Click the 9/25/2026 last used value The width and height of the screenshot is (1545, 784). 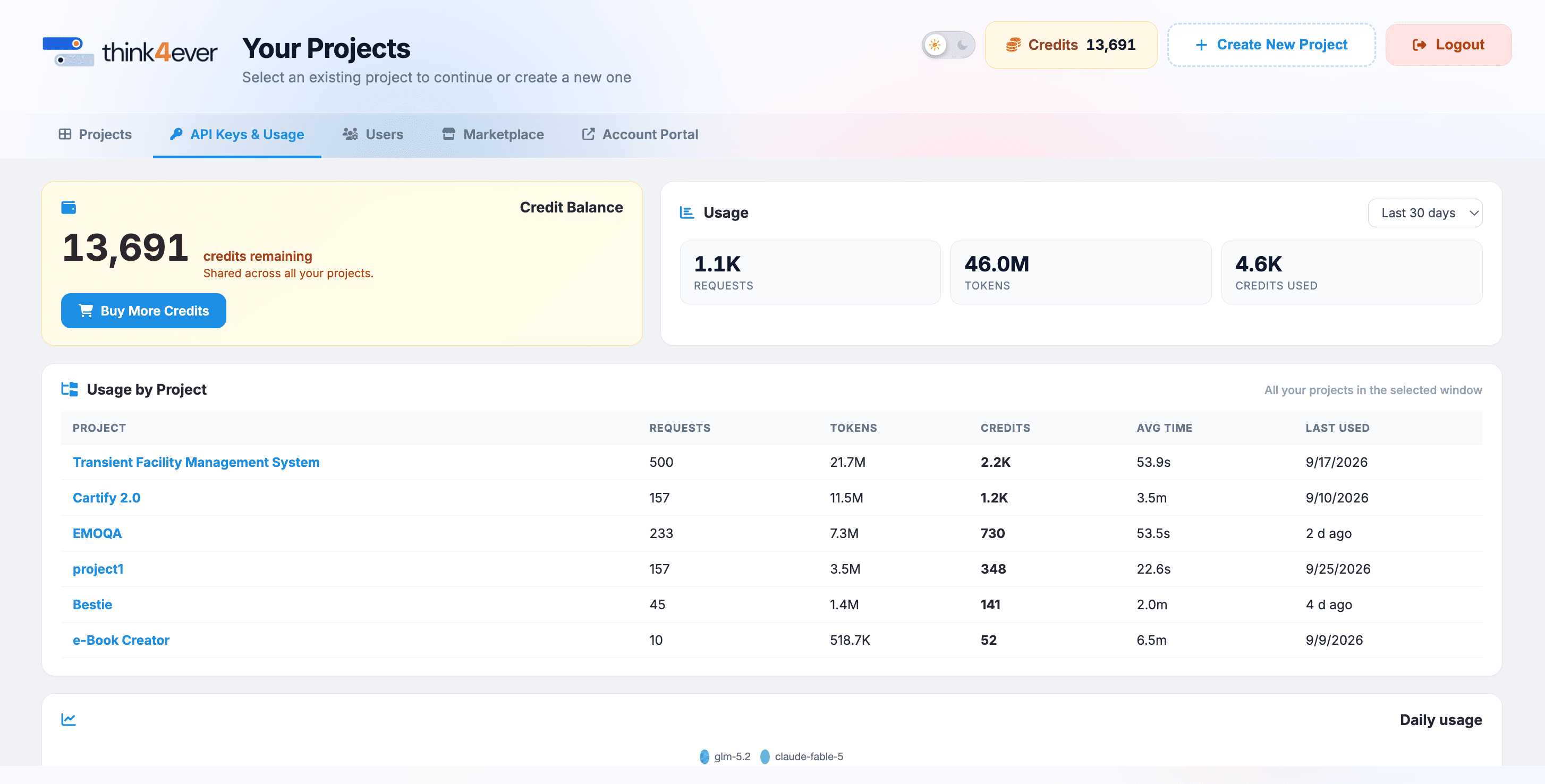tap(1337, 569)
